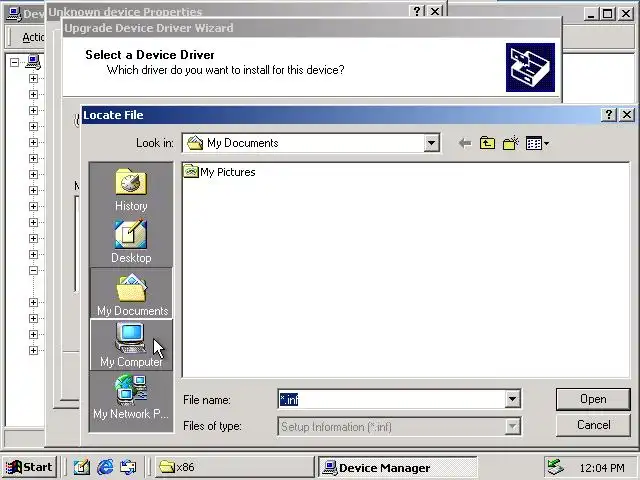This screenshot has width=640, height=480.
Task: Go back to last folder visited
Action: 464,143
